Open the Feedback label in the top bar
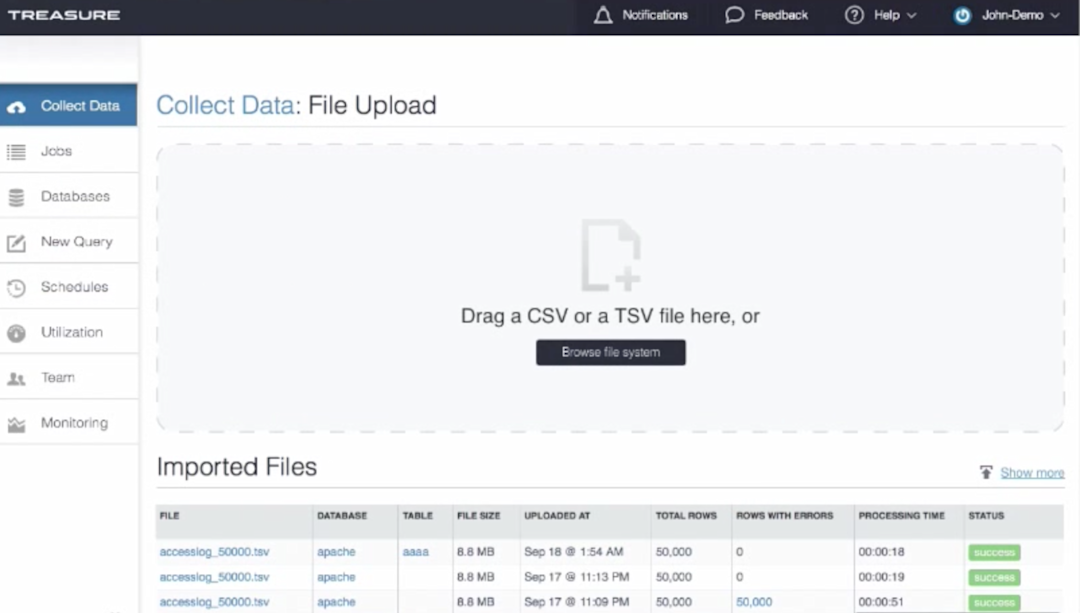 pyautogui.click(x=781, y=15)
